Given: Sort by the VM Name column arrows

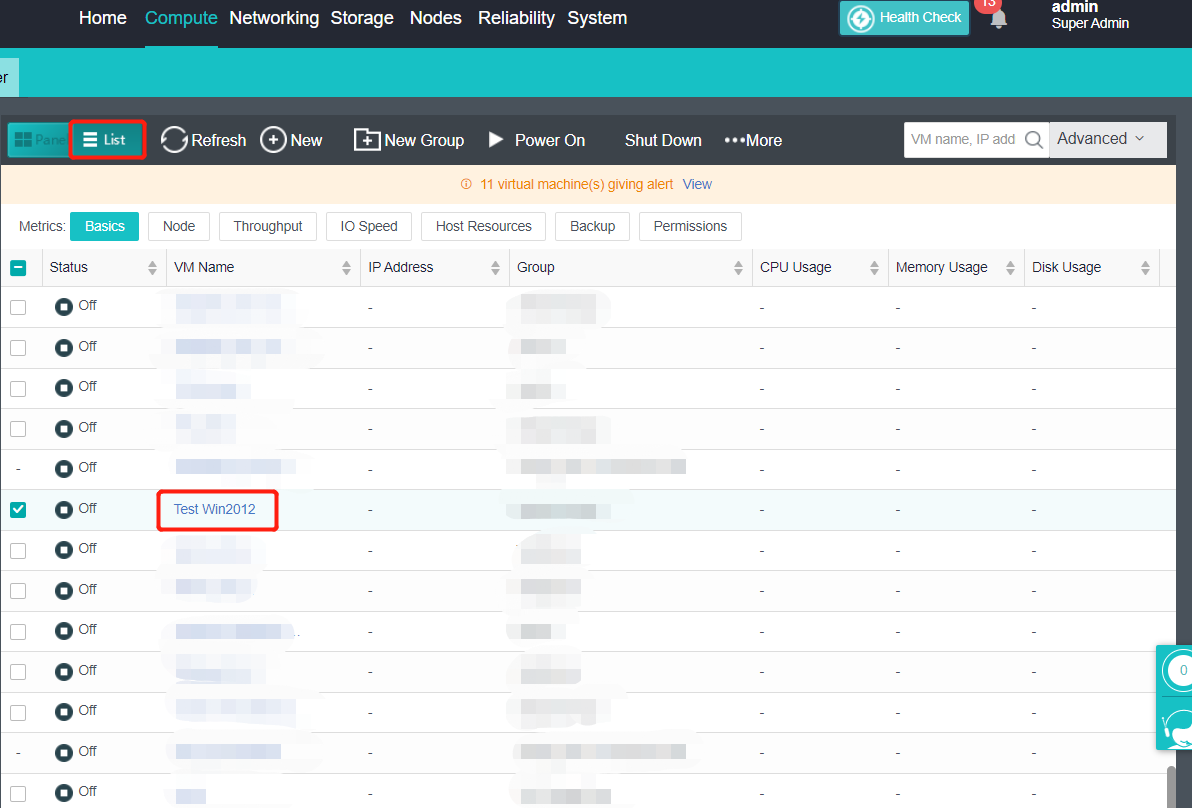Looking at the screenshot, I should pyautogui.click(x=346, y=268).
